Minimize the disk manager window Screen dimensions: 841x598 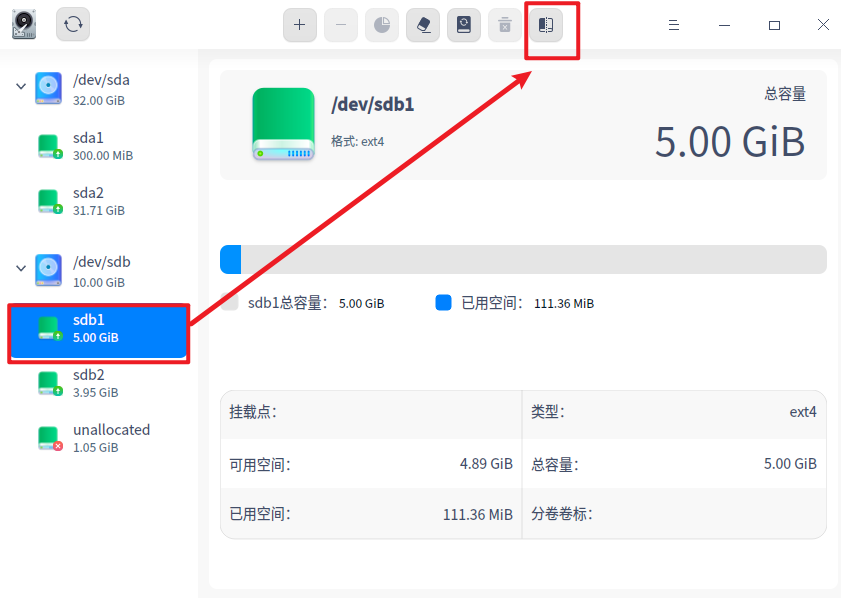point(725,25)
